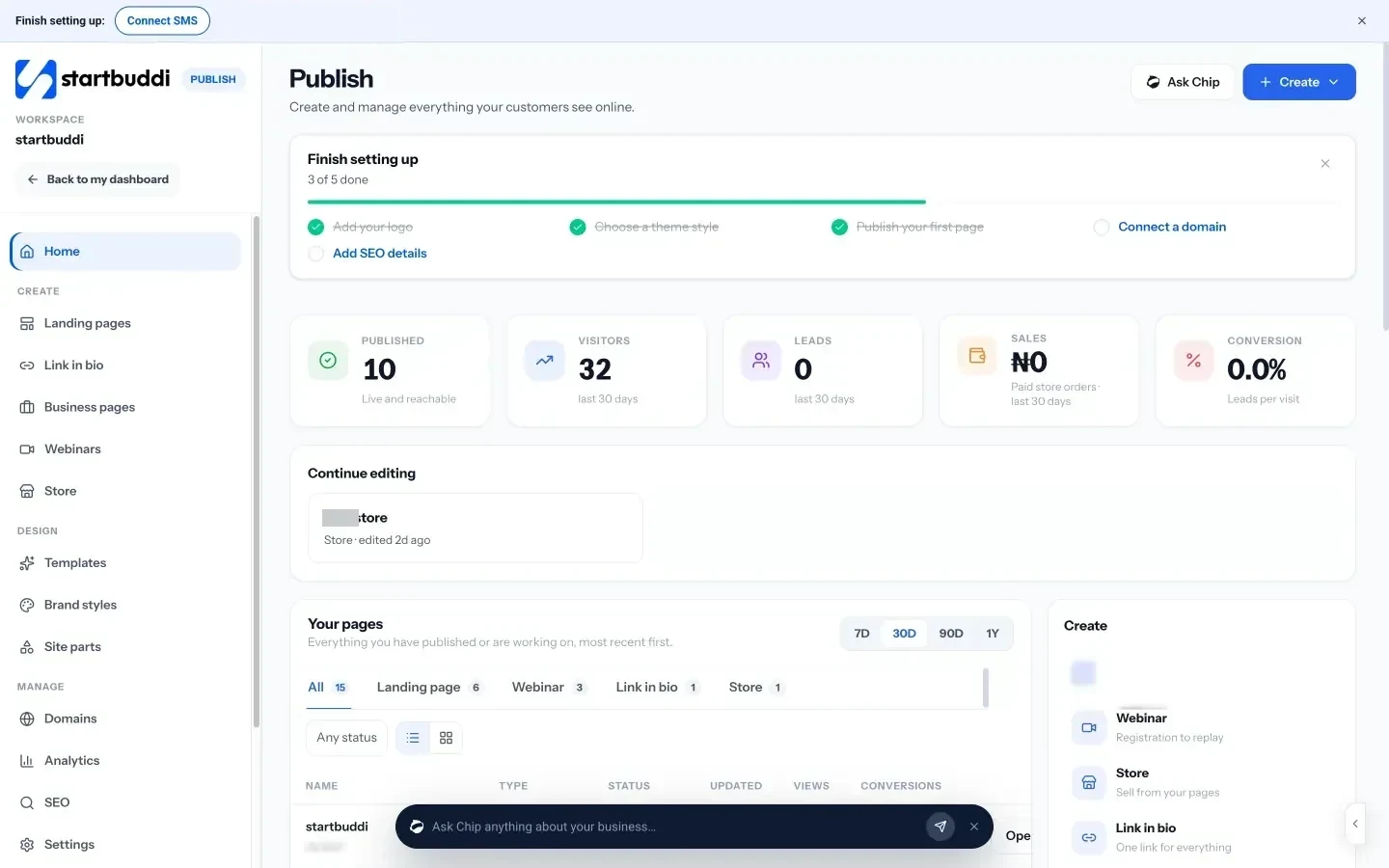Click the Analytics bar chart icon
The width and height of the screenshot is (1389, 868).
click(x=27, y=761)
